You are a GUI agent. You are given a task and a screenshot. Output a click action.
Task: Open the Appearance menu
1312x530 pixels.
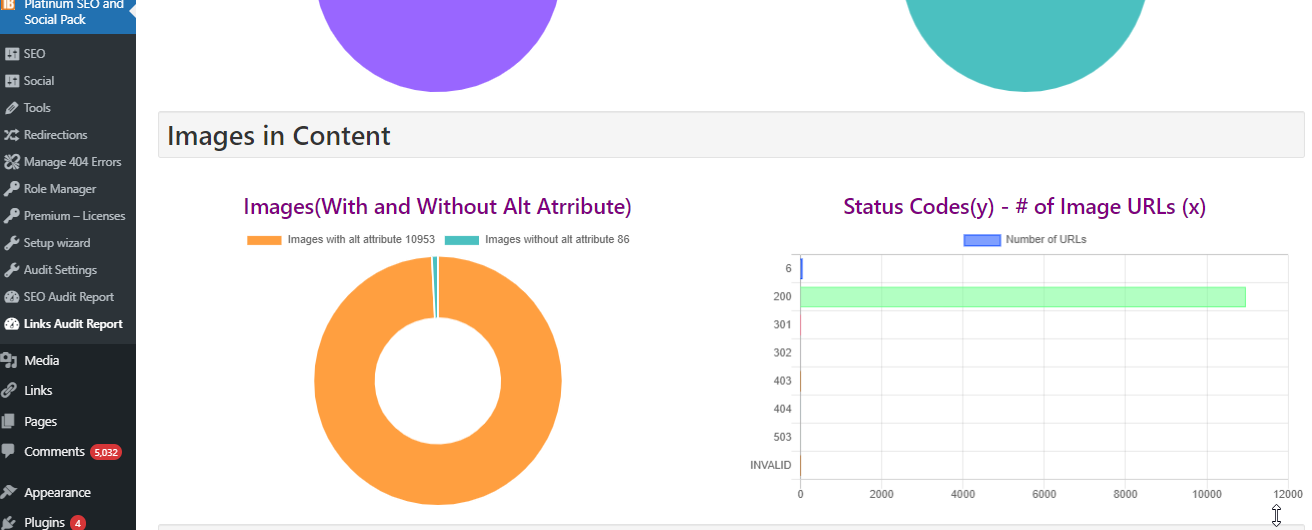tap(58, 493)
